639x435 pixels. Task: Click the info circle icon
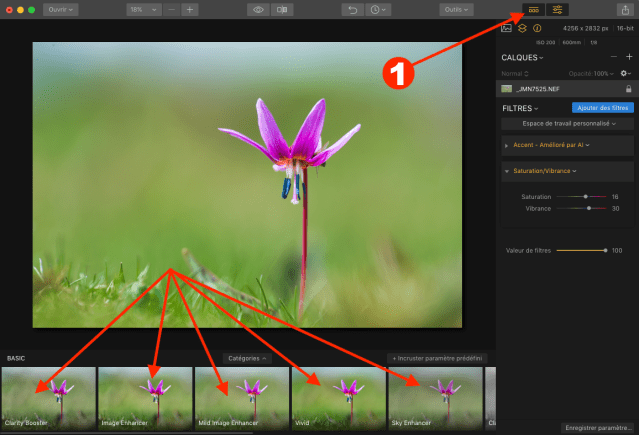point(535,28)
